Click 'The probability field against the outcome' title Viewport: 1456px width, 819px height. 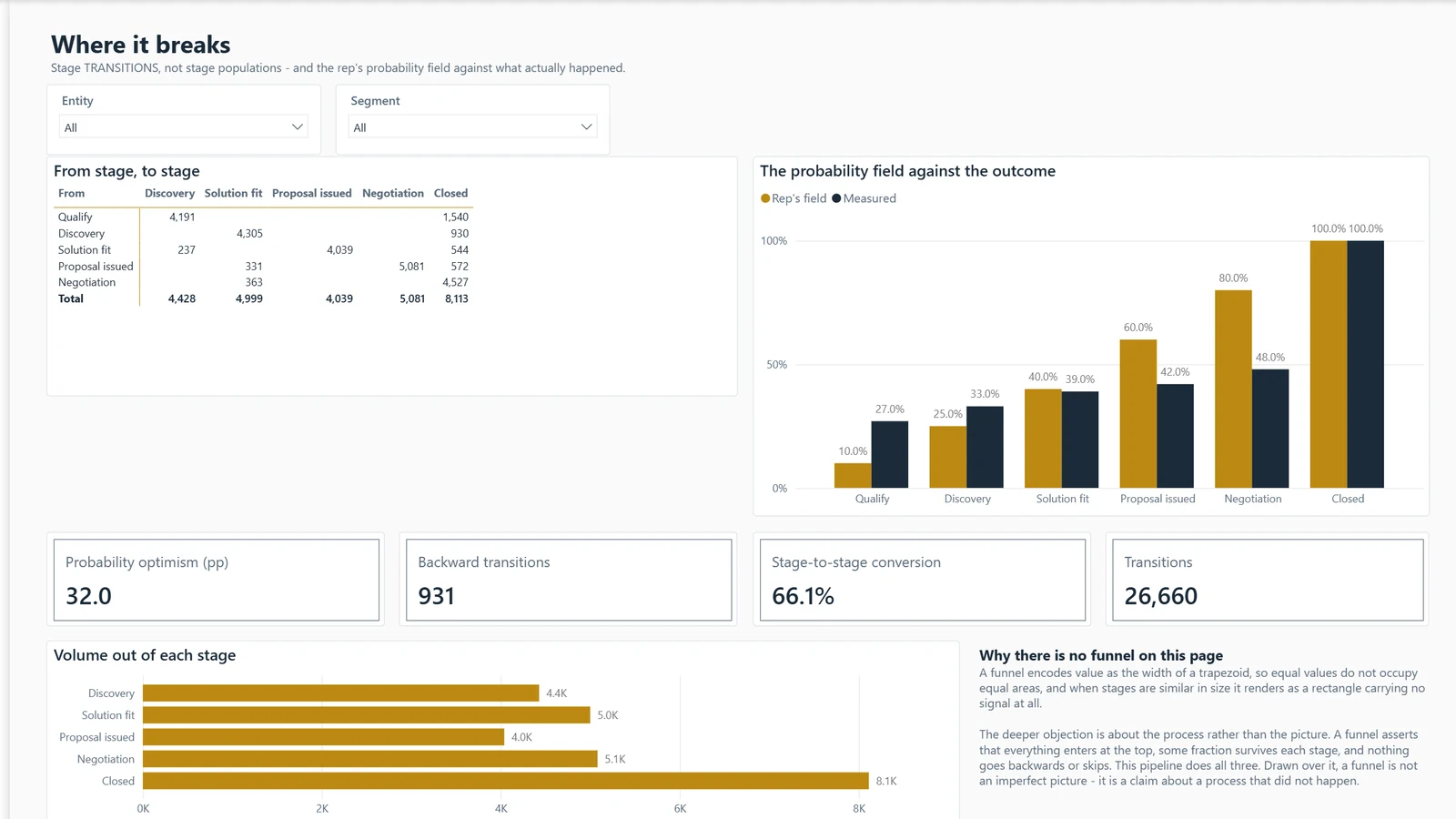(907, 171)
